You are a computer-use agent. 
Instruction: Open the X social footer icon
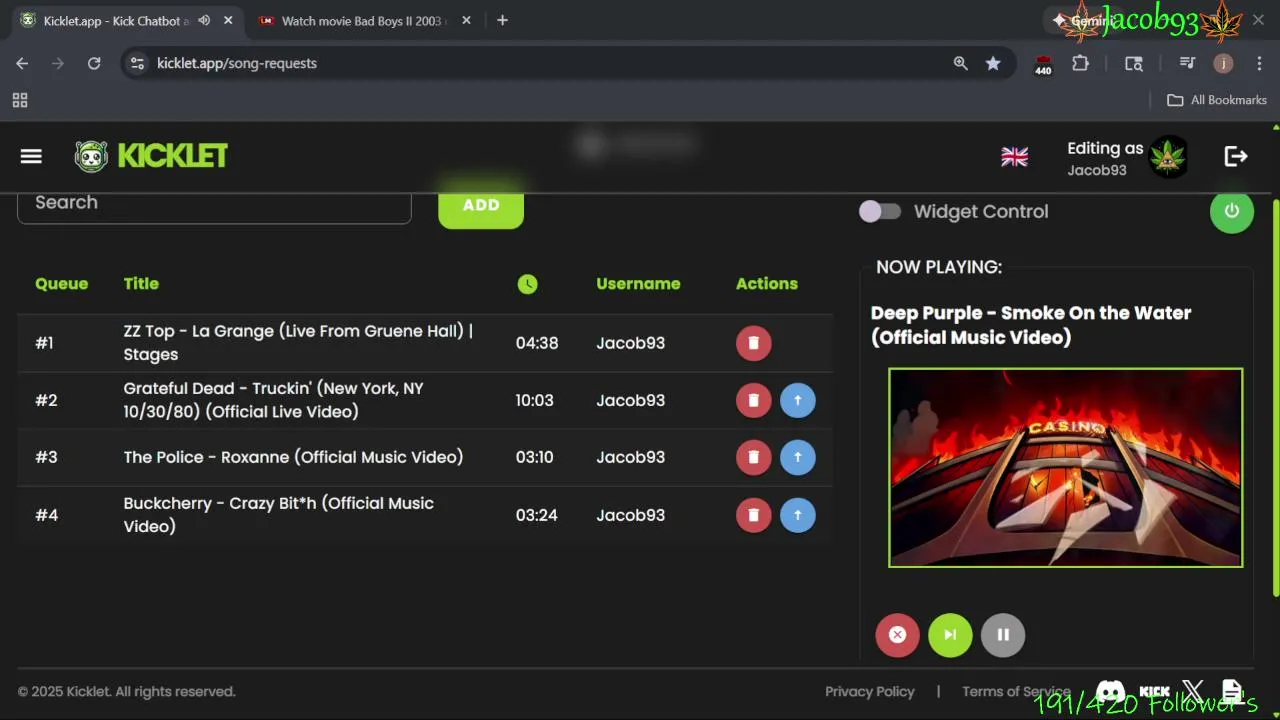click(1193, 691)
